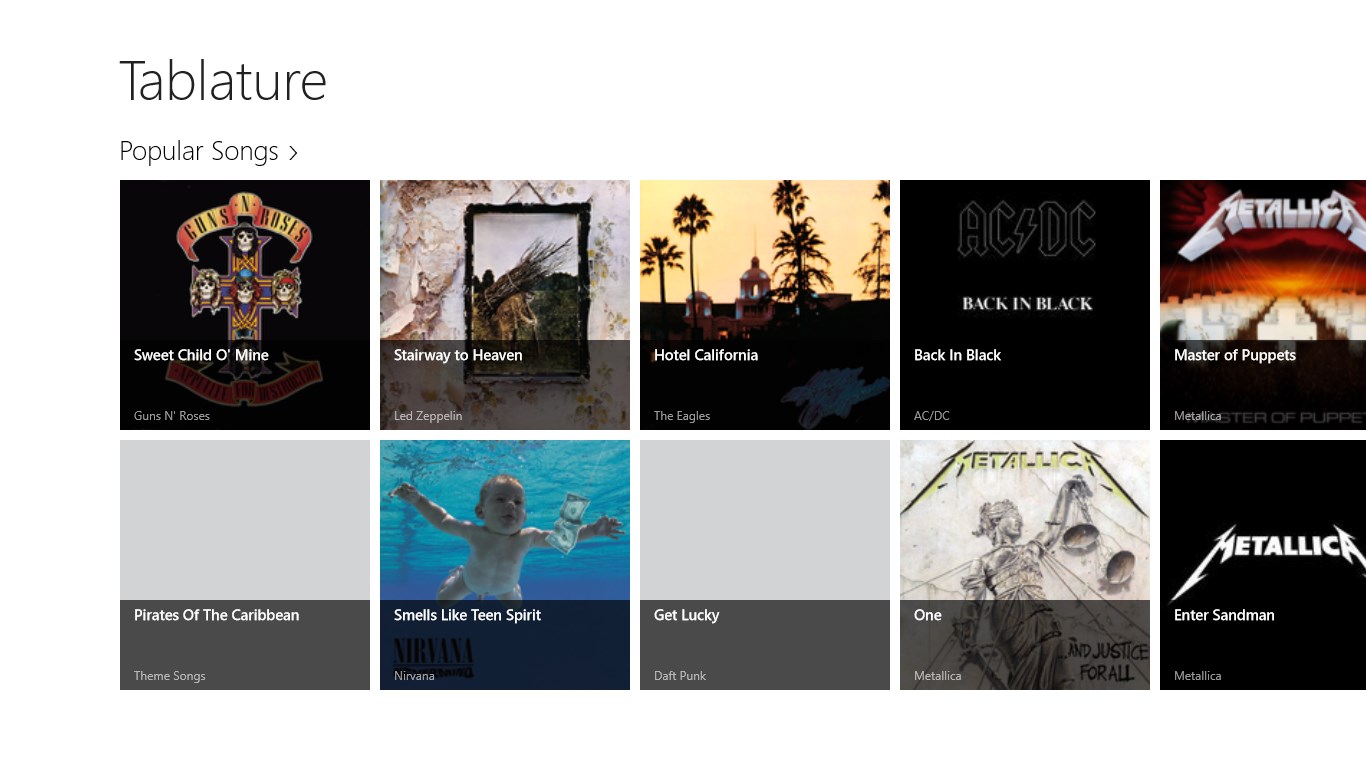Click the AC/DC artist name under Back In Black
Screen dimensions: 1366x768
tap(932, 416)
